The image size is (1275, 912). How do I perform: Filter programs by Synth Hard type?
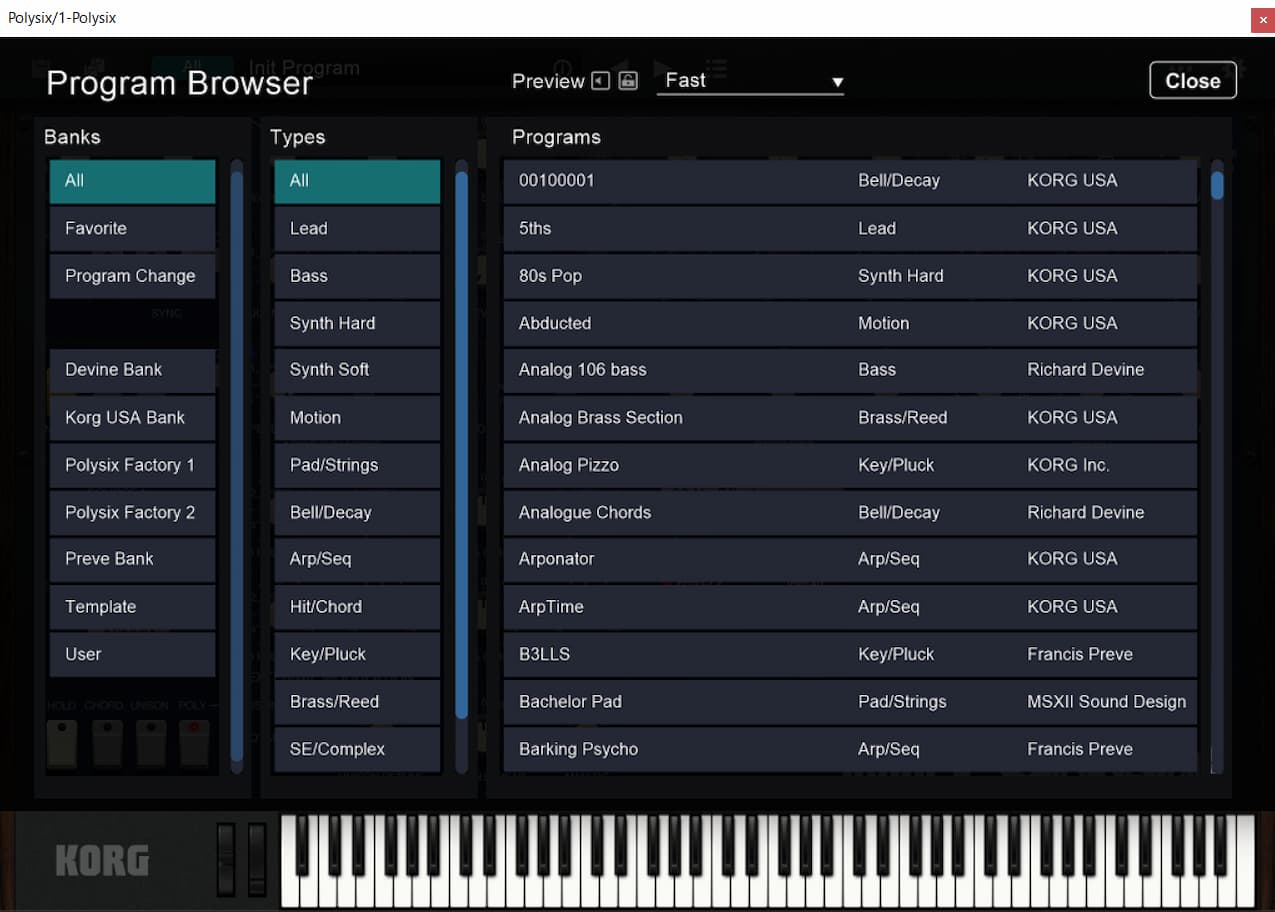[x=358, y=323]
